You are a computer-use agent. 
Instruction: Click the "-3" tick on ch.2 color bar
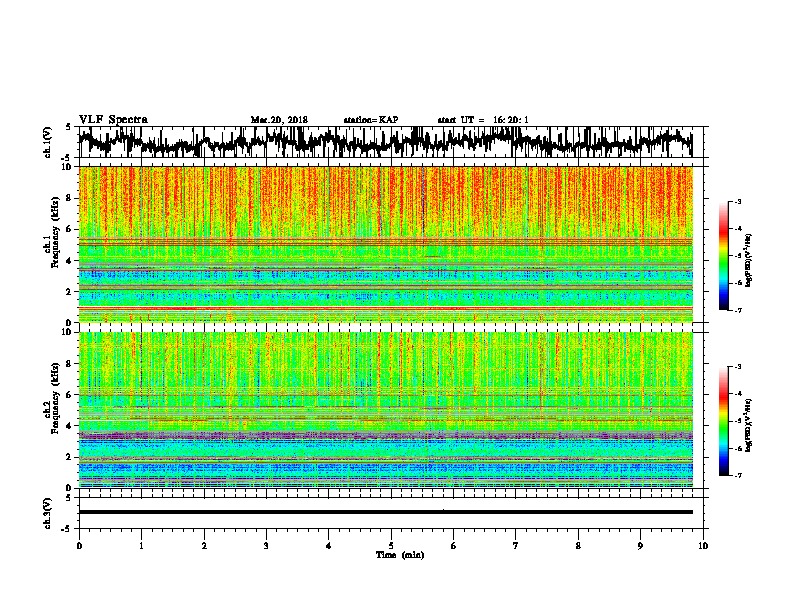[x=738, y=367]
